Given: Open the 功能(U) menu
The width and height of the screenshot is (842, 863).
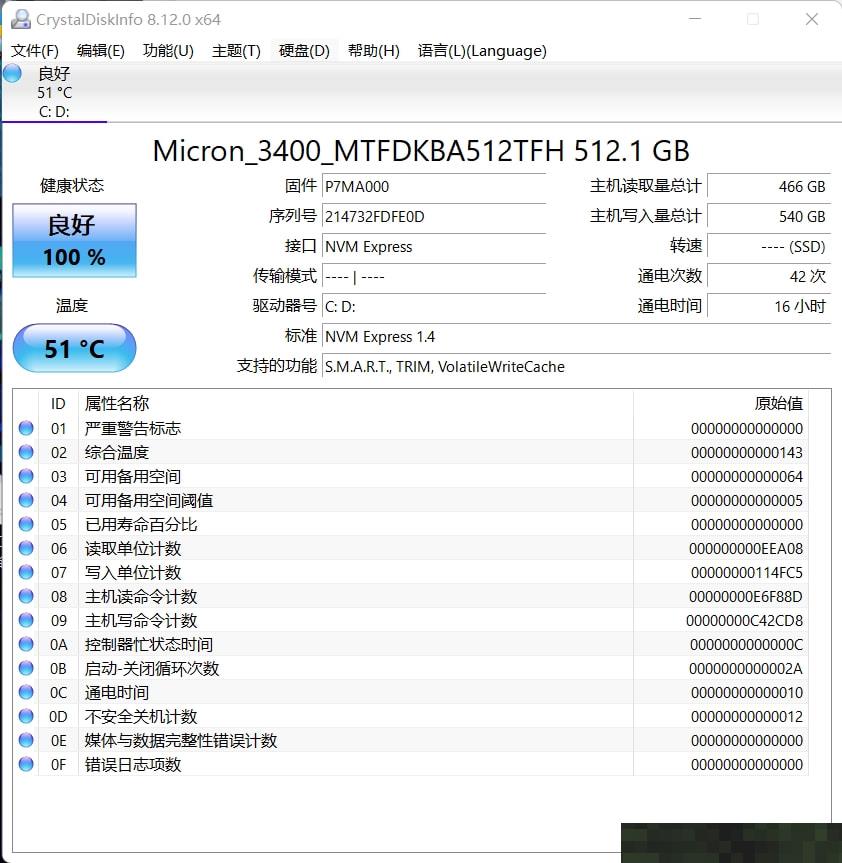Looking at the screenshot, I should (x=168, y=51).
